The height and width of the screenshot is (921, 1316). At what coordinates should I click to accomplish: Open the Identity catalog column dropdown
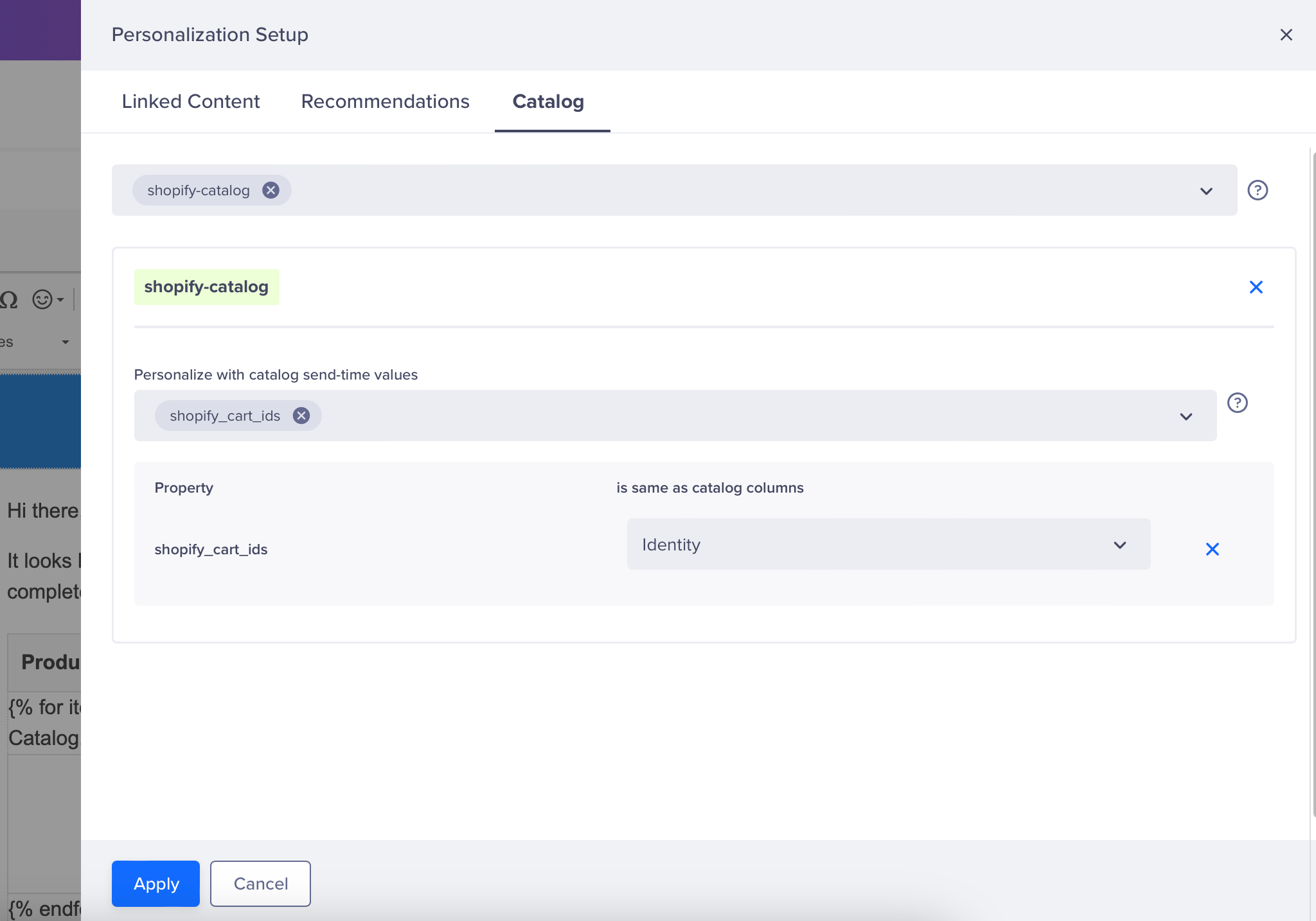click(x=888, y=544)
